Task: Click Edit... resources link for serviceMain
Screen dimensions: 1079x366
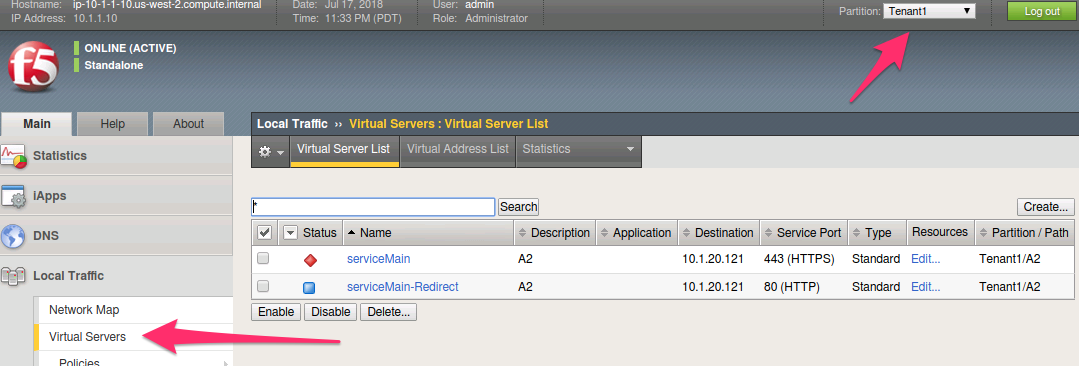Action: tap(926, 259)
